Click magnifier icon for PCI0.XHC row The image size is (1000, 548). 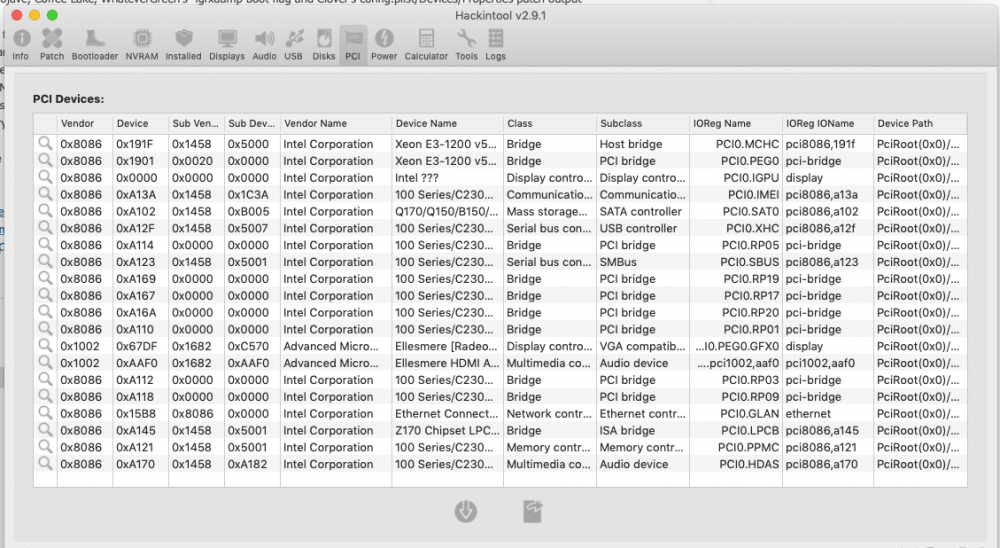pos(45,228)
